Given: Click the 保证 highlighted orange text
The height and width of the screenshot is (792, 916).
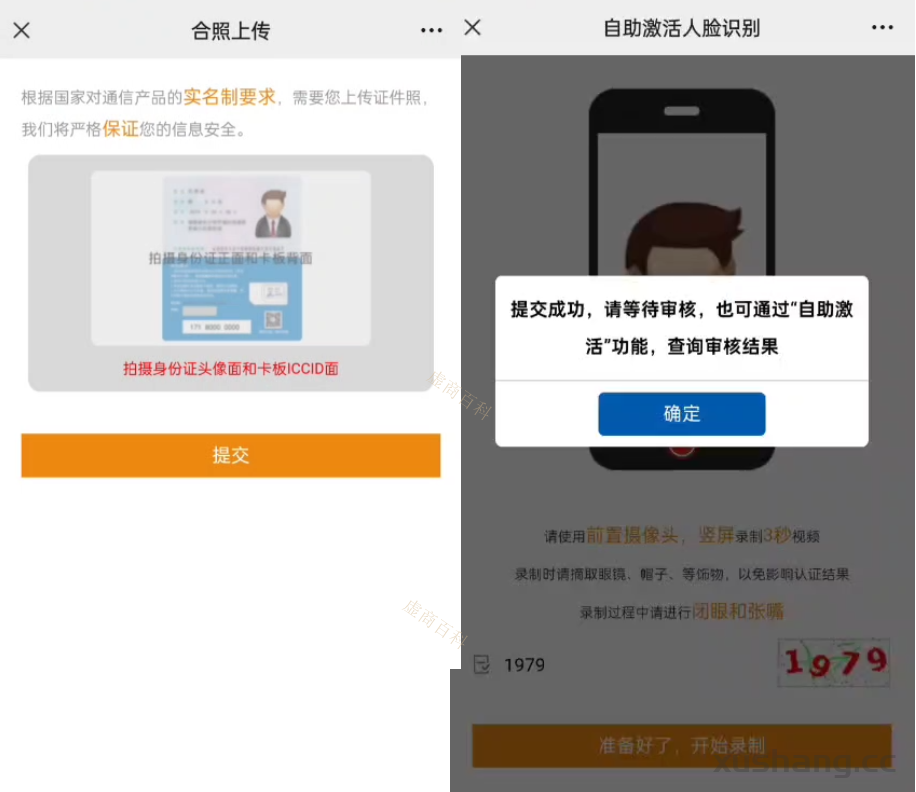Looking at the screenshot, I should (120, 128).
